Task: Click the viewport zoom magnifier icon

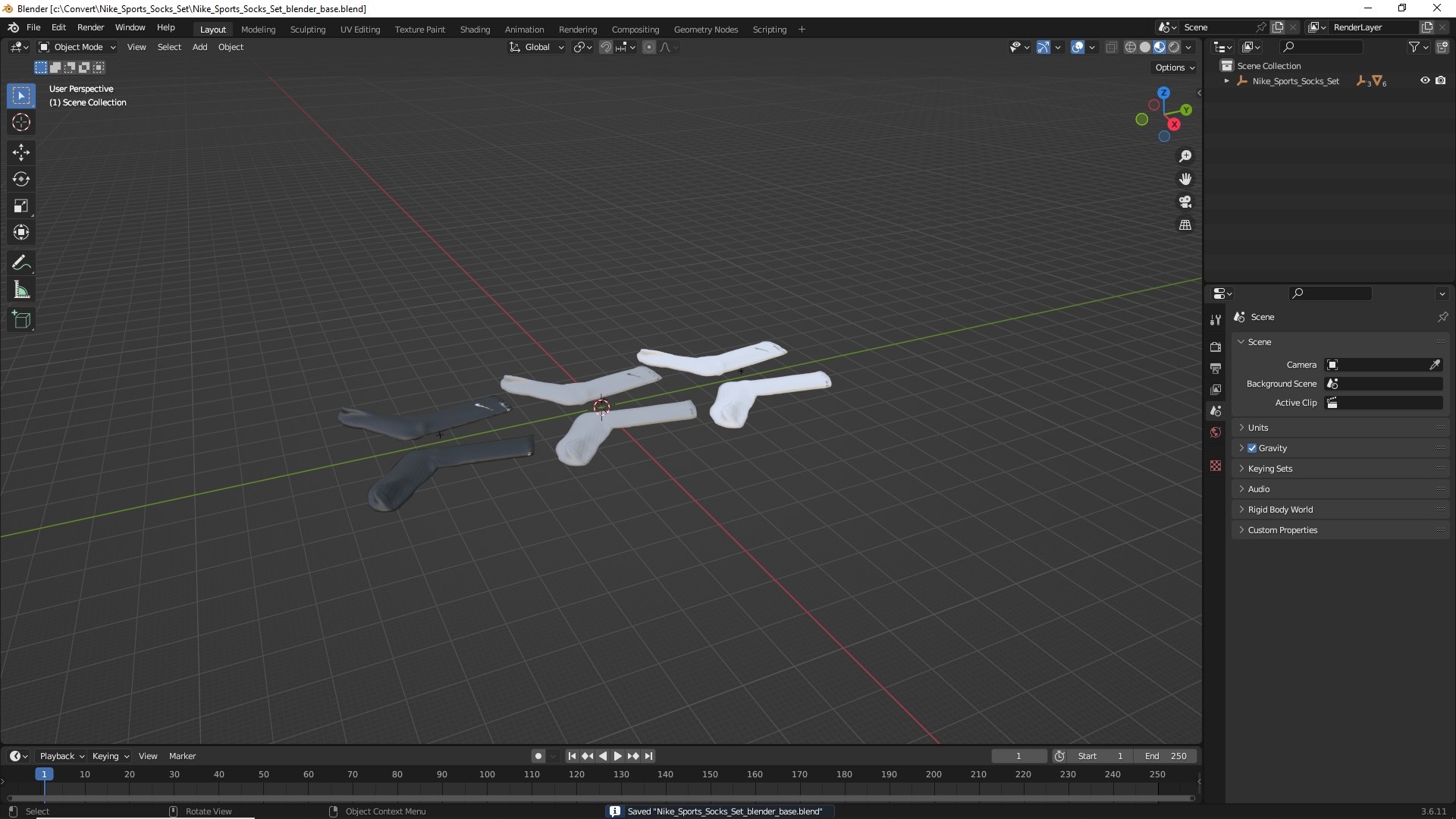Action: (x=1185, y=156)
